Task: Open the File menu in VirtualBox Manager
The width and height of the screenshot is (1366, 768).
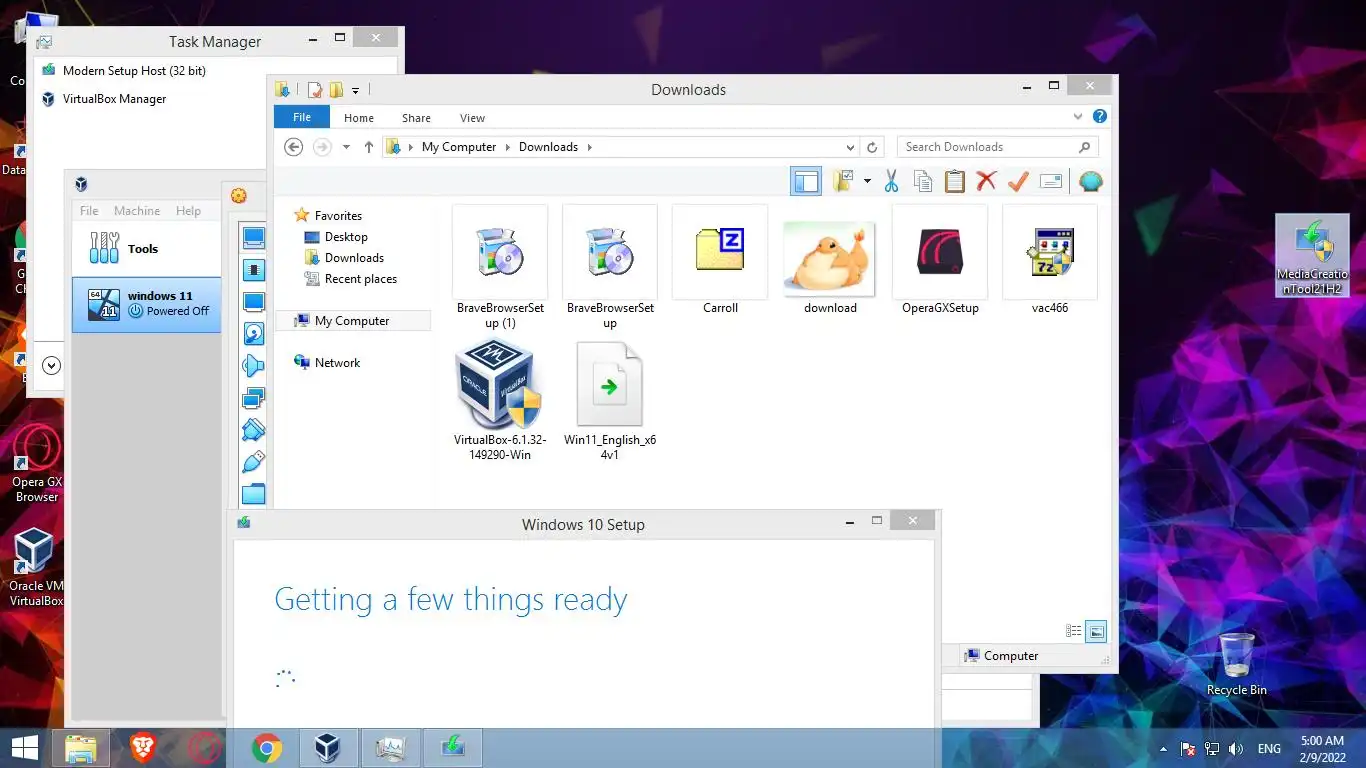Action: [x=89, y=211]
